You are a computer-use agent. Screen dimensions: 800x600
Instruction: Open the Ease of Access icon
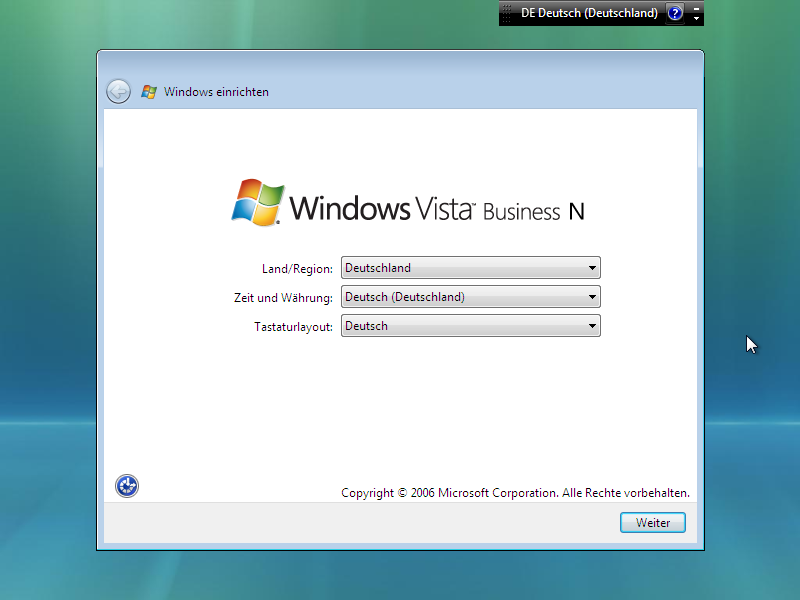(x=127, y=486)
